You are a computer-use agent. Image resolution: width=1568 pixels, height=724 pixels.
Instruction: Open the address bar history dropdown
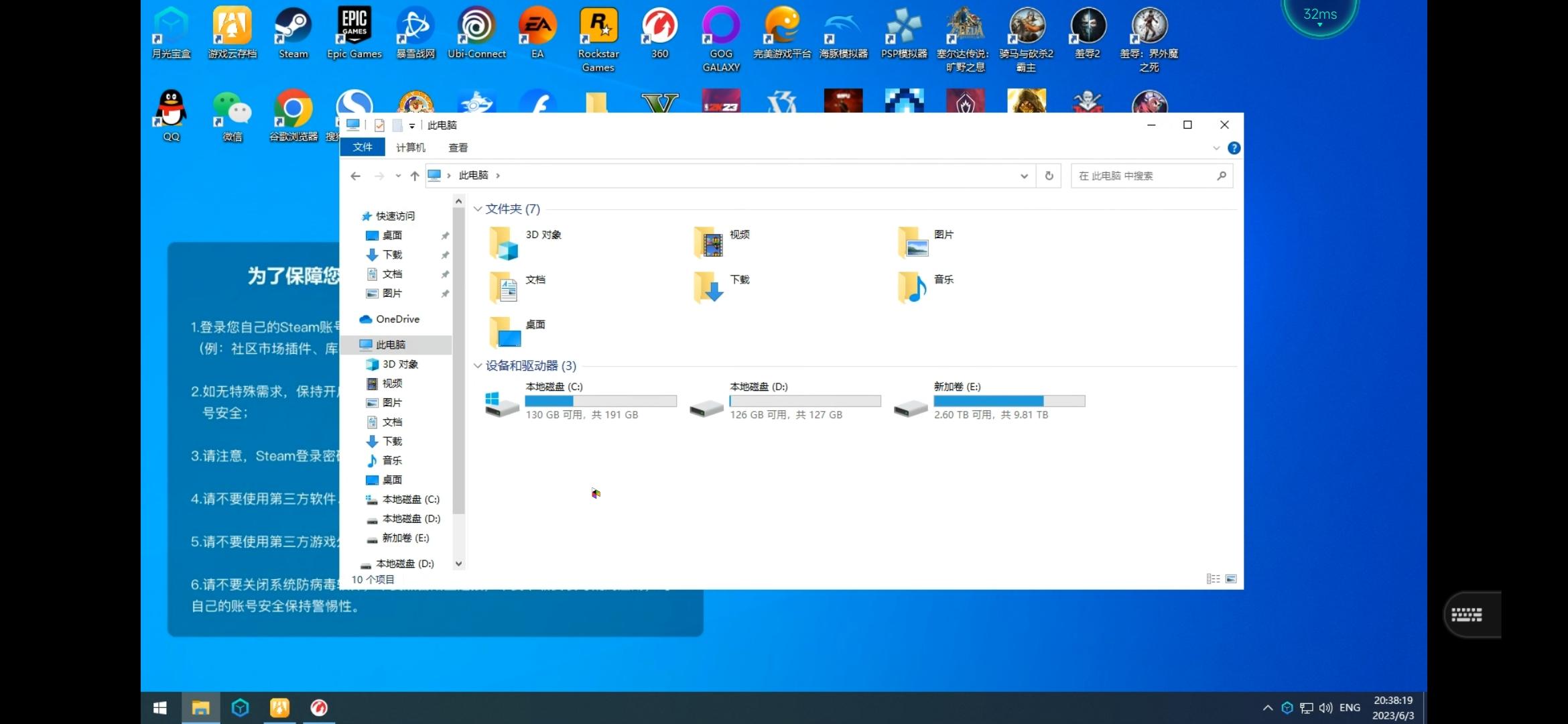pyautogui.click(x=1024, y=176)
